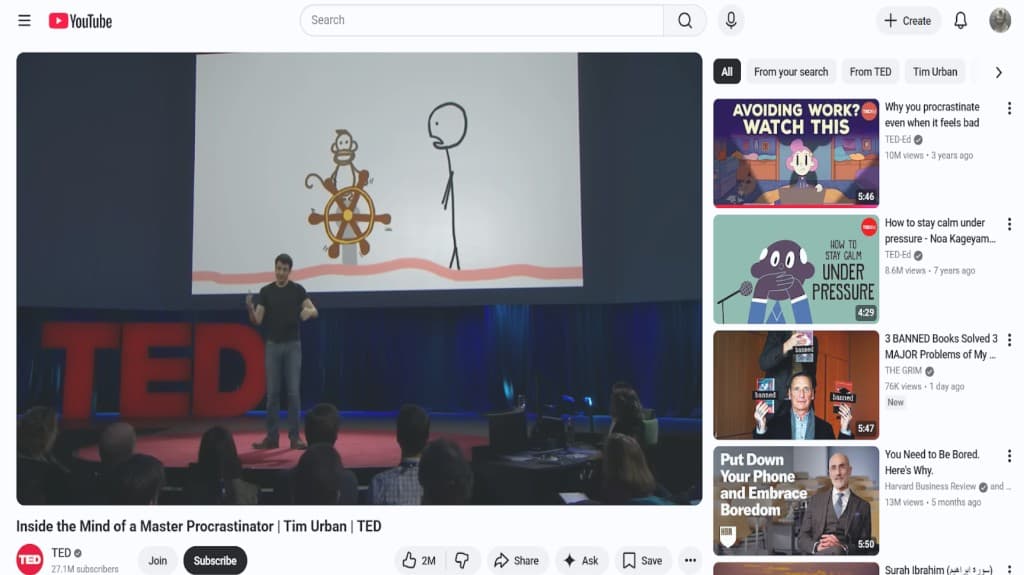Click the Share button
This screenshot has height=575, width=1024.
pos(517,560)
